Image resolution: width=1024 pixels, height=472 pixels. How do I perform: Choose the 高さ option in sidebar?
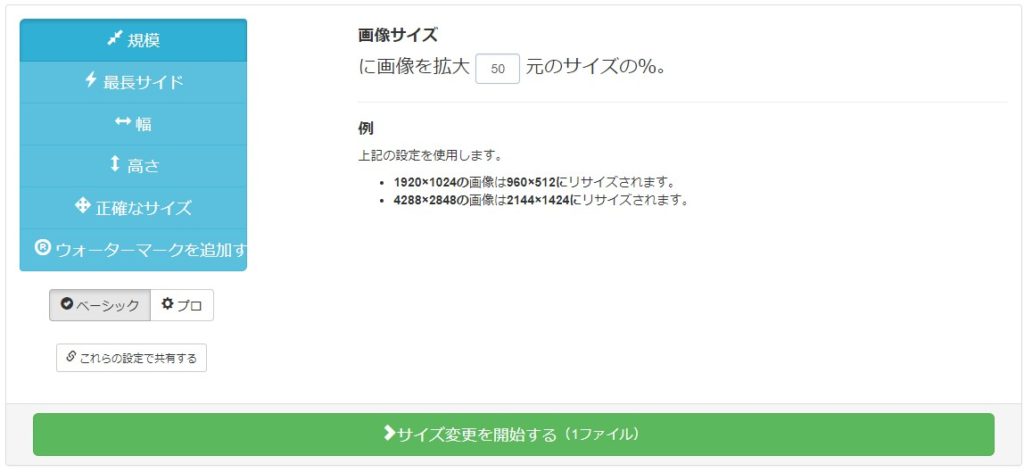tap(133, 165)
